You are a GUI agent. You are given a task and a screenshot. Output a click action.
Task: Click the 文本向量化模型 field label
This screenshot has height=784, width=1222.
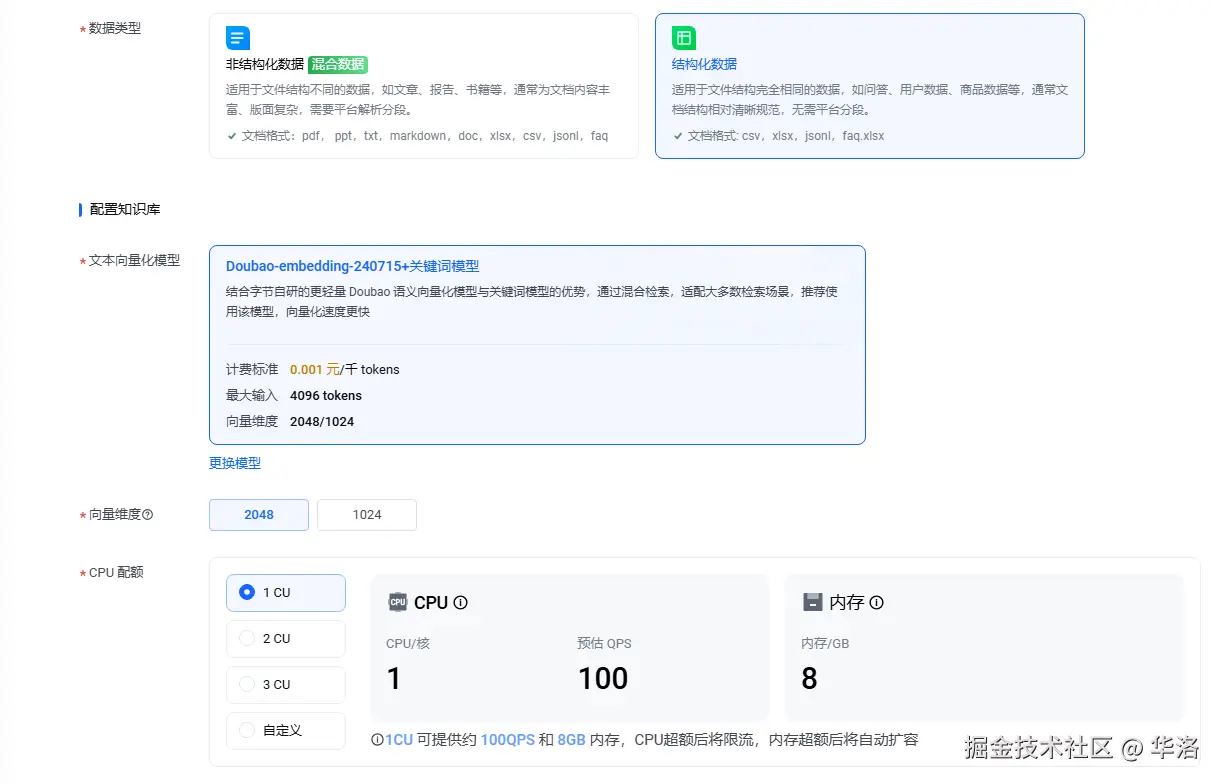(134, 261)
